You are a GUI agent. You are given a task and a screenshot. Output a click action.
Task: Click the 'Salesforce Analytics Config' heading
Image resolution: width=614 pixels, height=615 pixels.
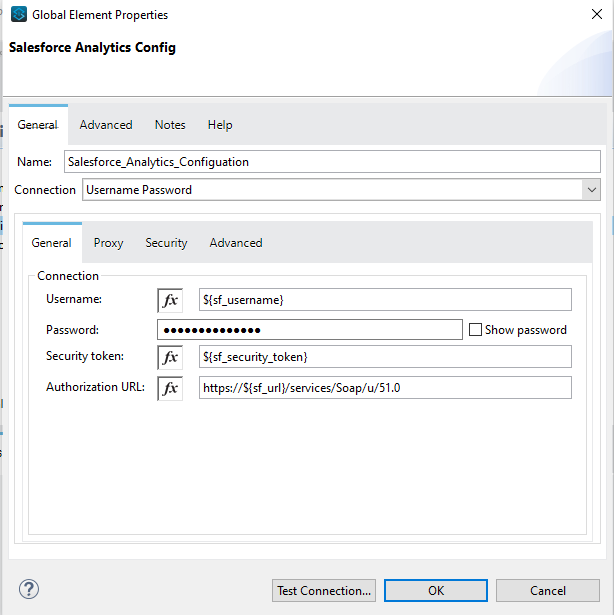[x=92, y=47]
